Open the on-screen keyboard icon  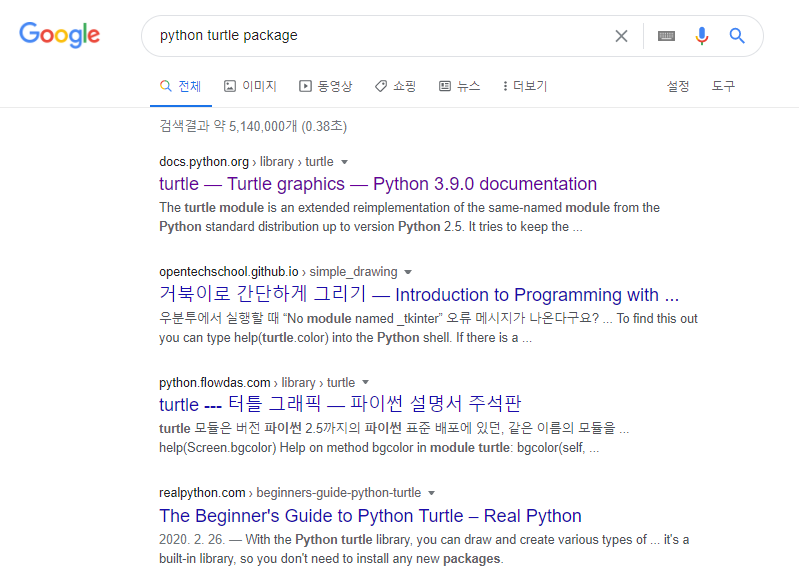[x=666, y=36]
